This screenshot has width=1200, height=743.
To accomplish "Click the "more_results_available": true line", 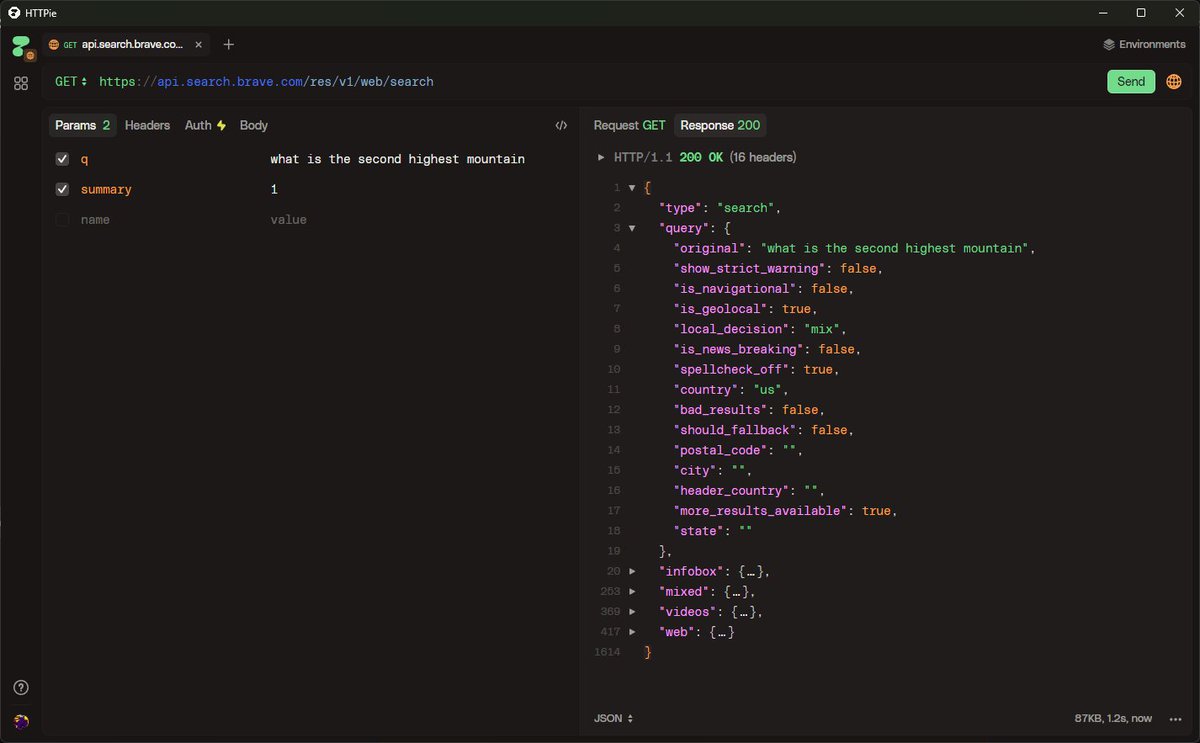I will tap(785, 511).
